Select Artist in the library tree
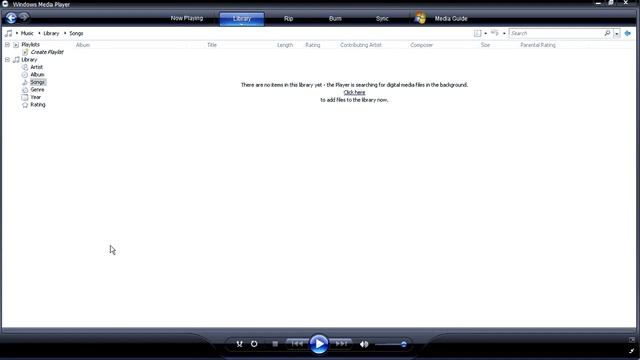The image size is (640, 360). [36, 67]
